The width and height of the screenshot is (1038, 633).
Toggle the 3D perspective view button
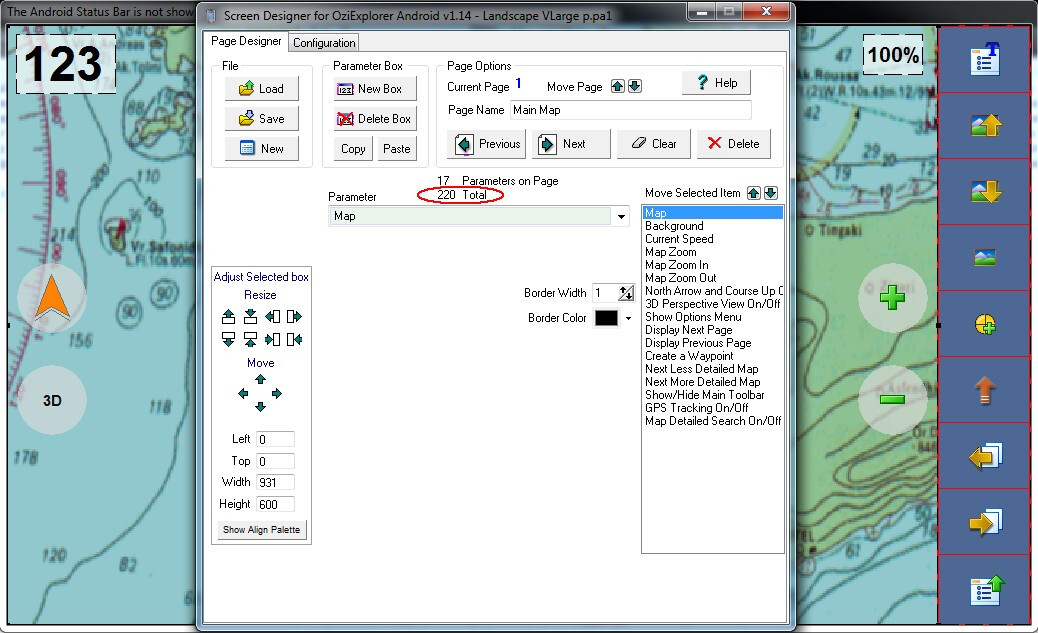click(x=52, y=400)
